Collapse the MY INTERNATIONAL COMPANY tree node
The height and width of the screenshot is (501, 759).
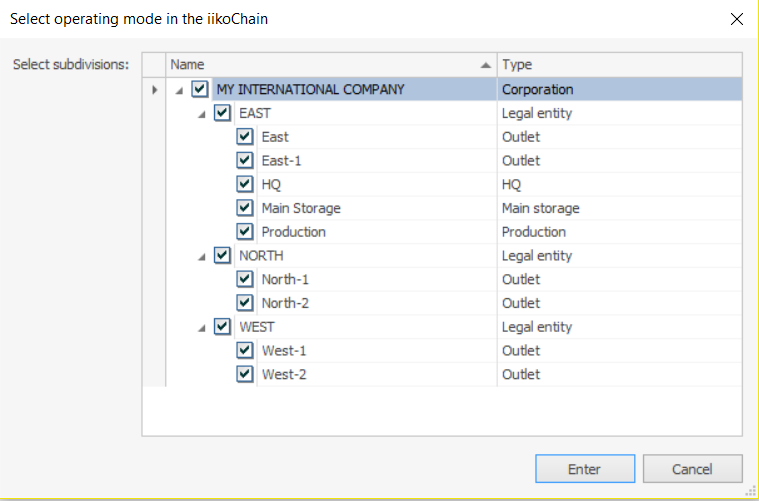[179, 90]
